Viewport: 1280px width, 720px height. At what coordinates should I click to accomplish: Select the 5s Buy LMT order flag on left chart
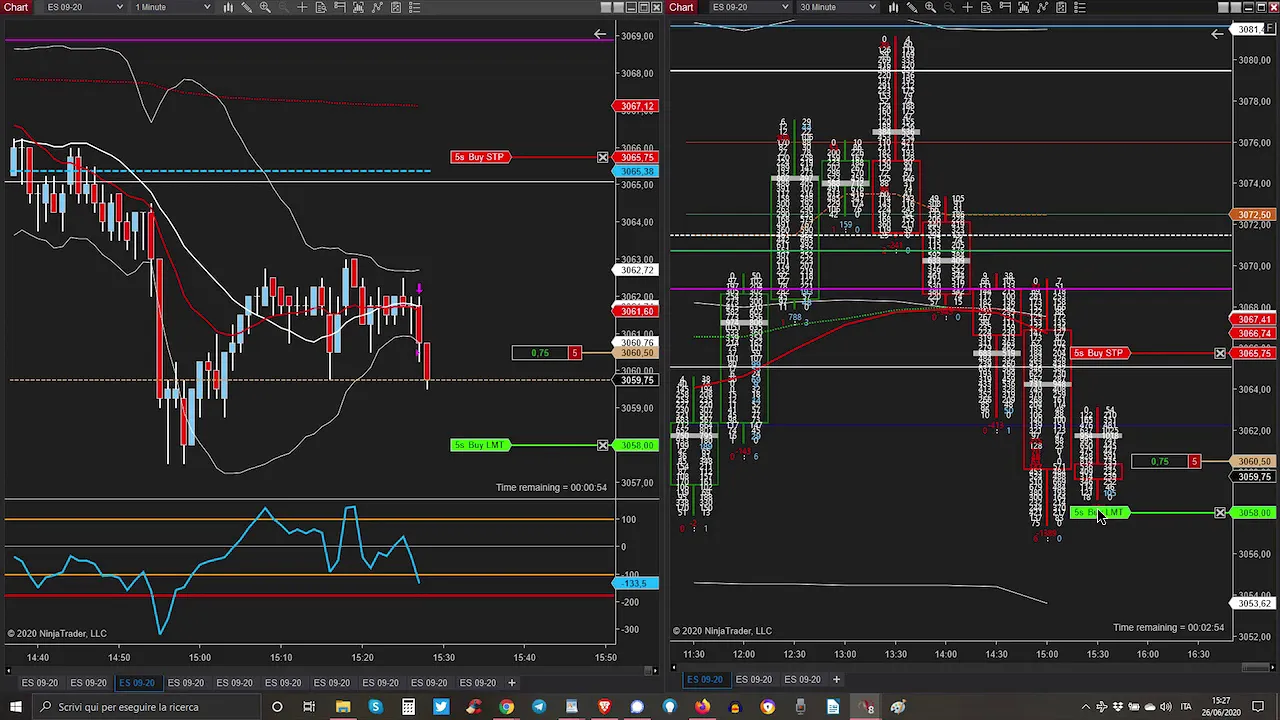tap(482, 445)
